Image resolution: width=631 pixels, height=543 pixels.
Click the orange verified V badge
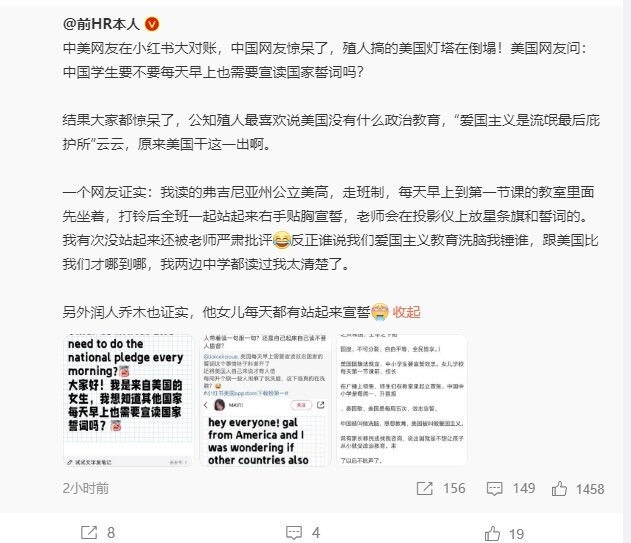pos(152,24)
